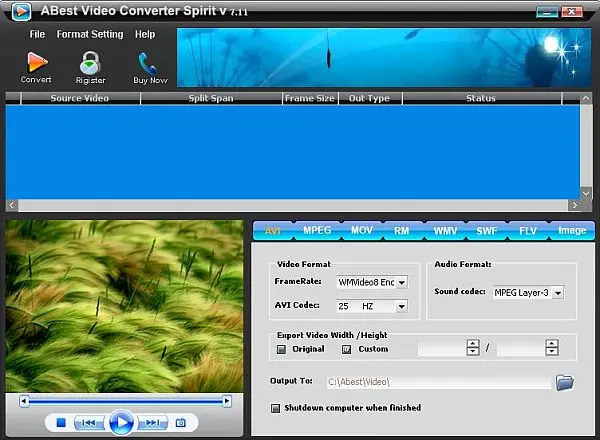
Task: Decrease export width with down arrow
Action: [473, 352]
